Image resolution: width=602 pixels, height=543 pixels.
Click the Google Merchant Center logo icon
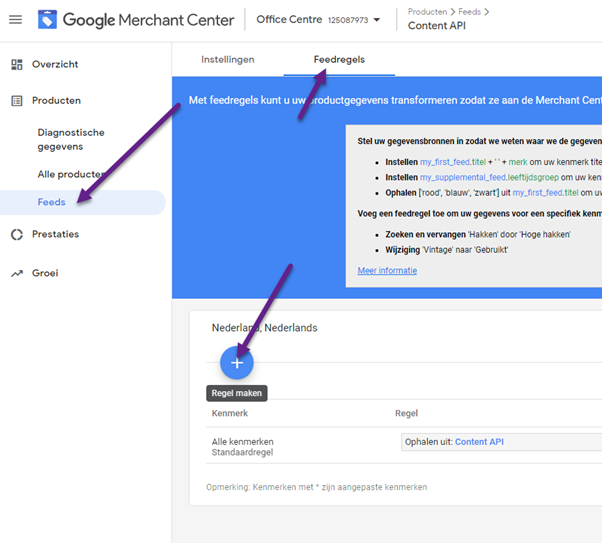coord(47,19)
